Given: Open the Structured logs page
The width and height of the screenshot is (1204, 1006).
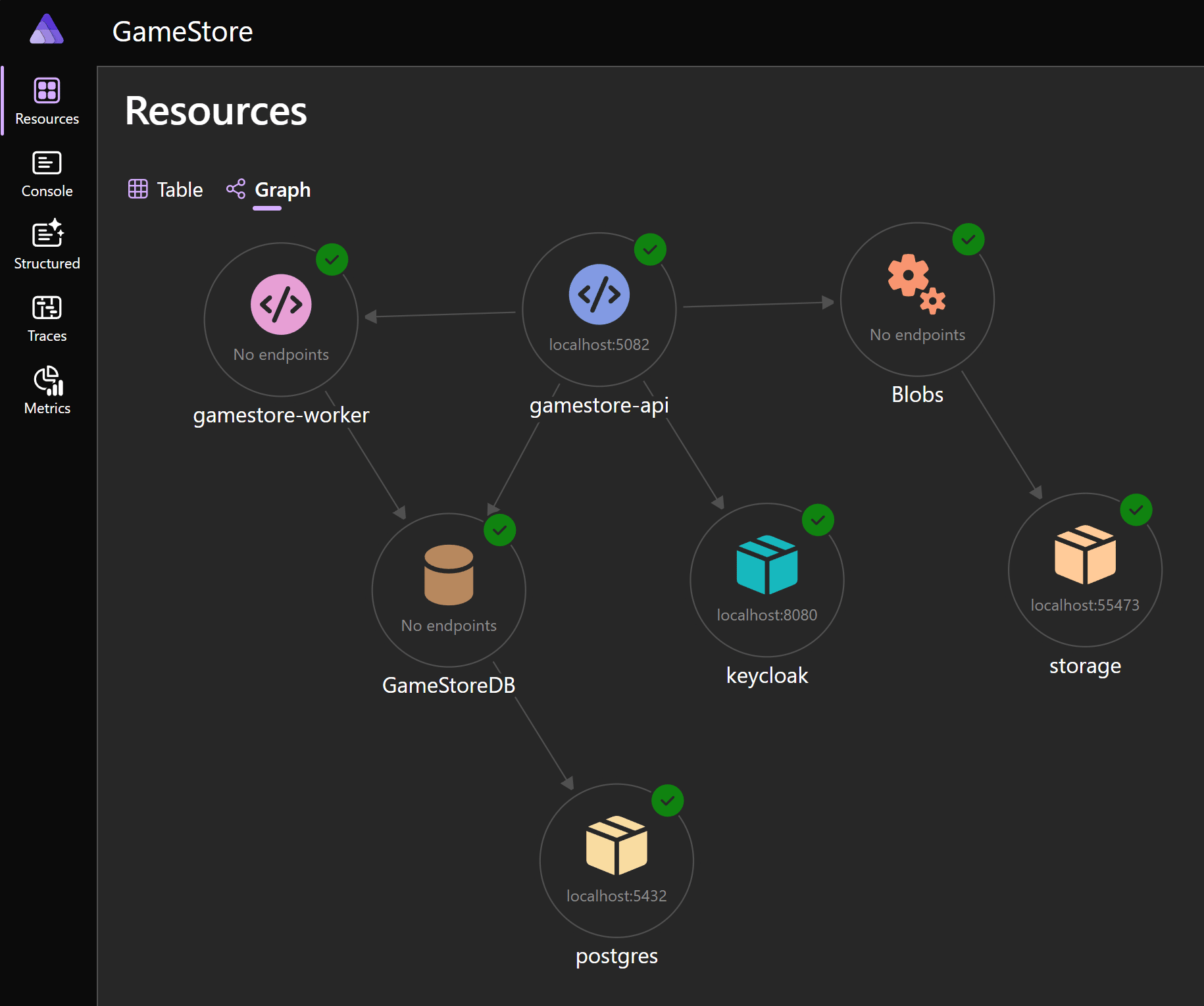Looking at the screenshot, I should 47,245.
